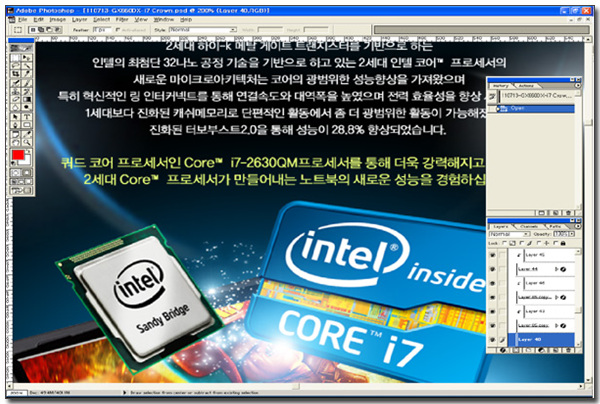Switch to the Paths tab
The height and width of the screenshot is (404, 600).
(x=555, y=226)
